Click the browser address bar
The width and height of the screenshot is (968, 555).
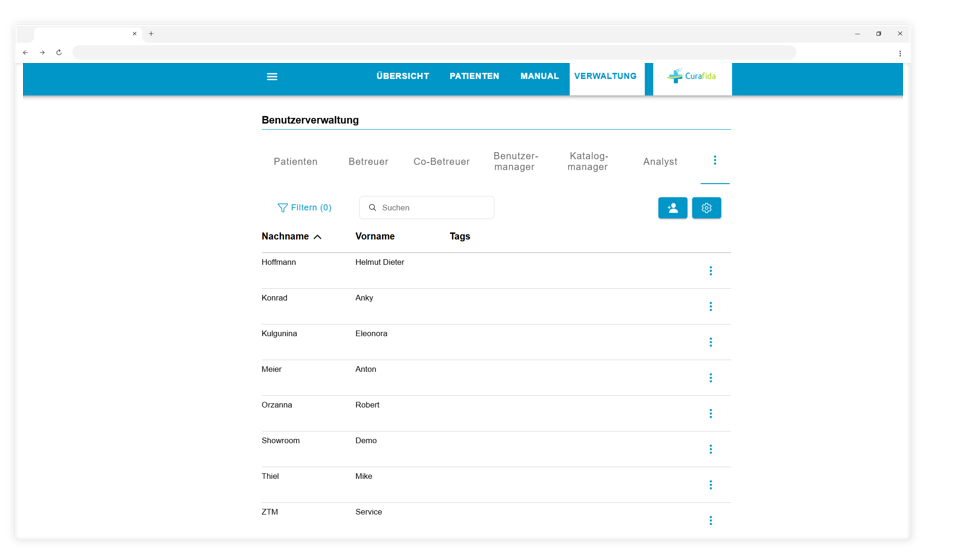pos(434,52)
